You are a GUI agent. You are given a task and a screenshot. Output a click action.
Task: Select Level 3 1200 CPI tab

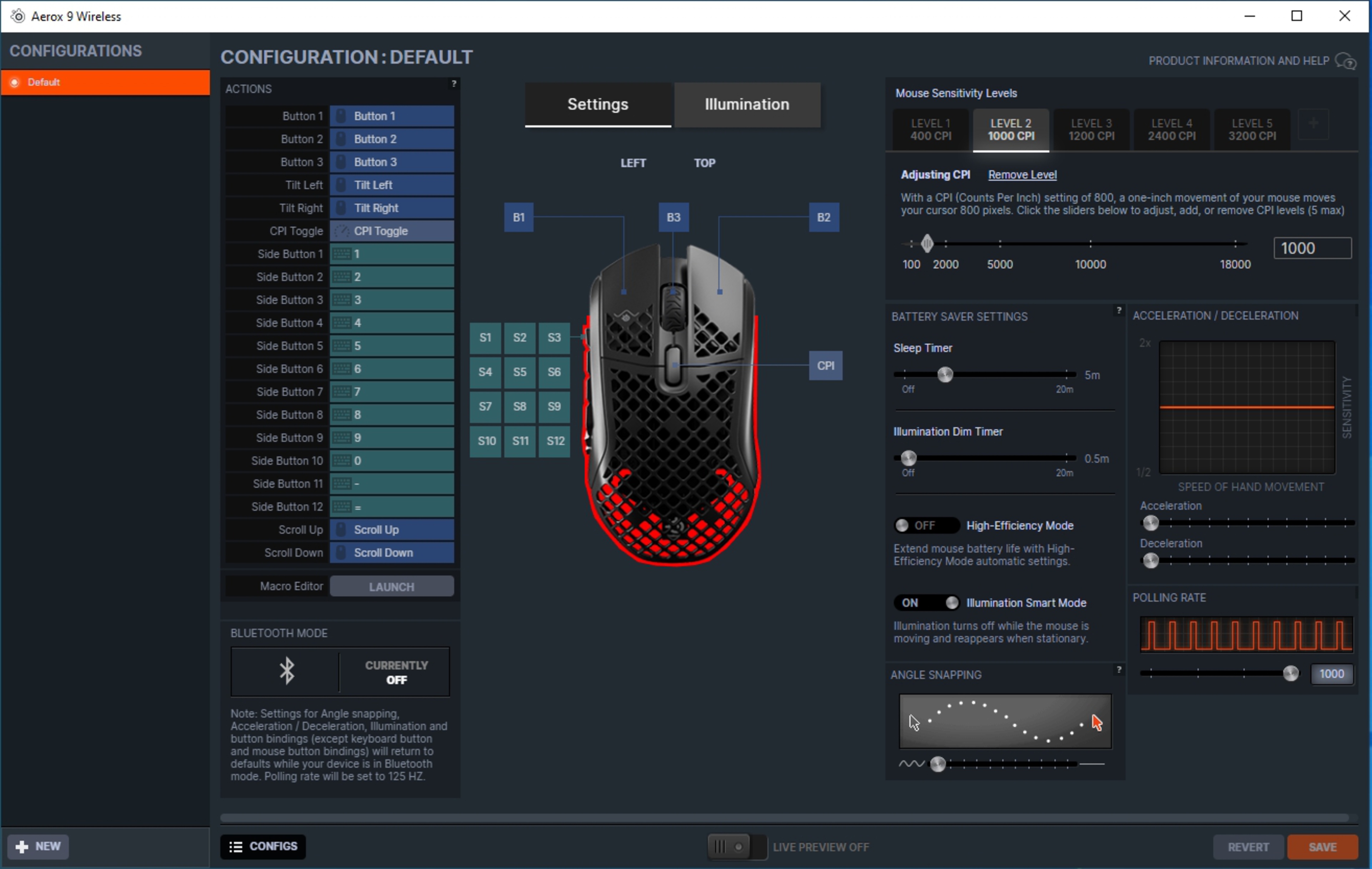tap(1091, 130)
